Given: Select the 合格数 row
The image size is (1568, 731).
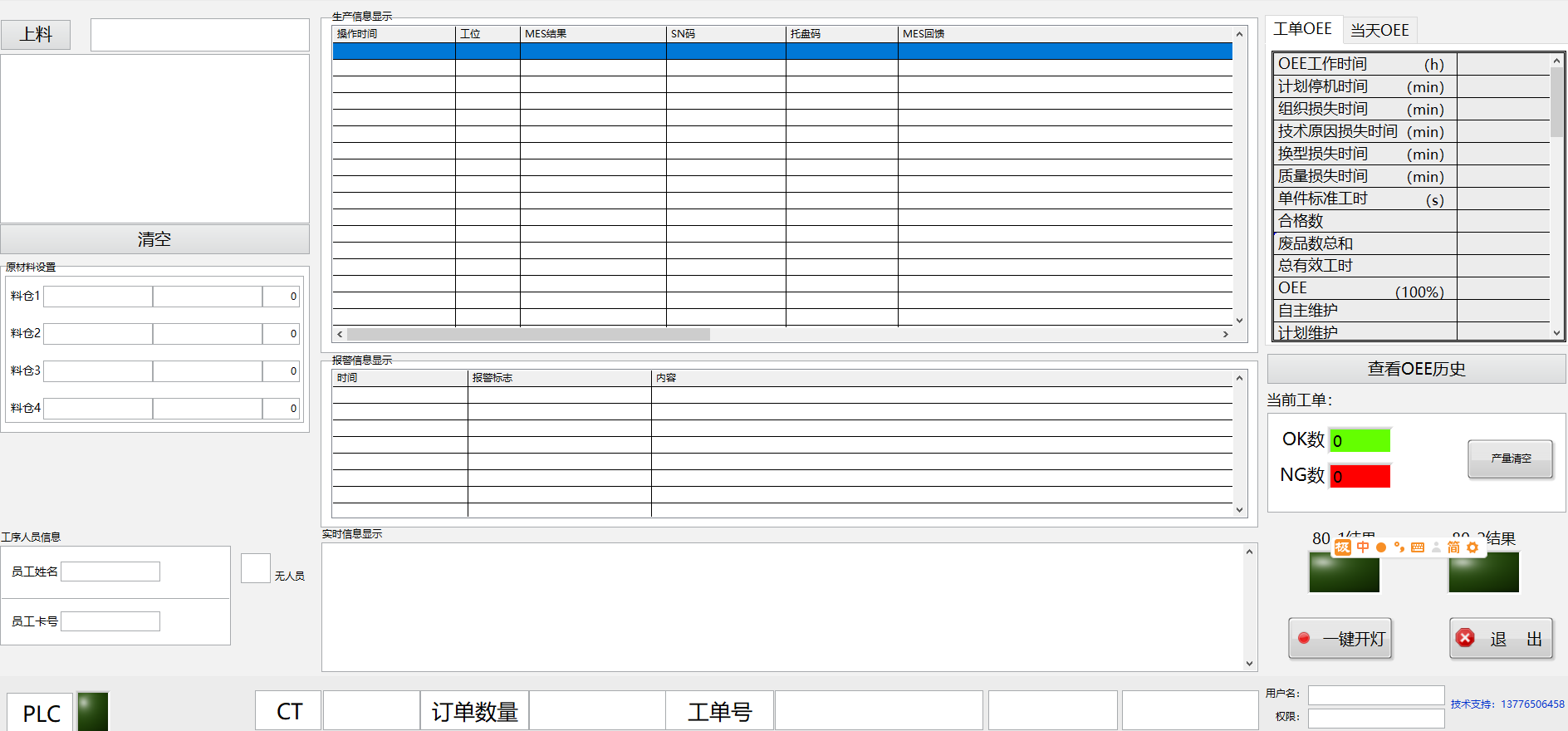Looking at the screenshot, I should coord(1412,221).
